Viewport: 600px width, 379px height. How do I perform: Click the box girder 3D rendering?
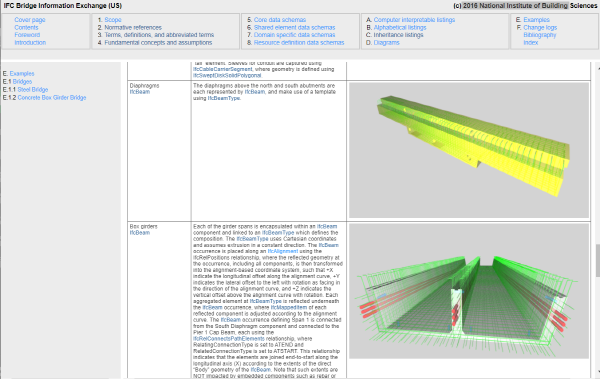[469, 291]
